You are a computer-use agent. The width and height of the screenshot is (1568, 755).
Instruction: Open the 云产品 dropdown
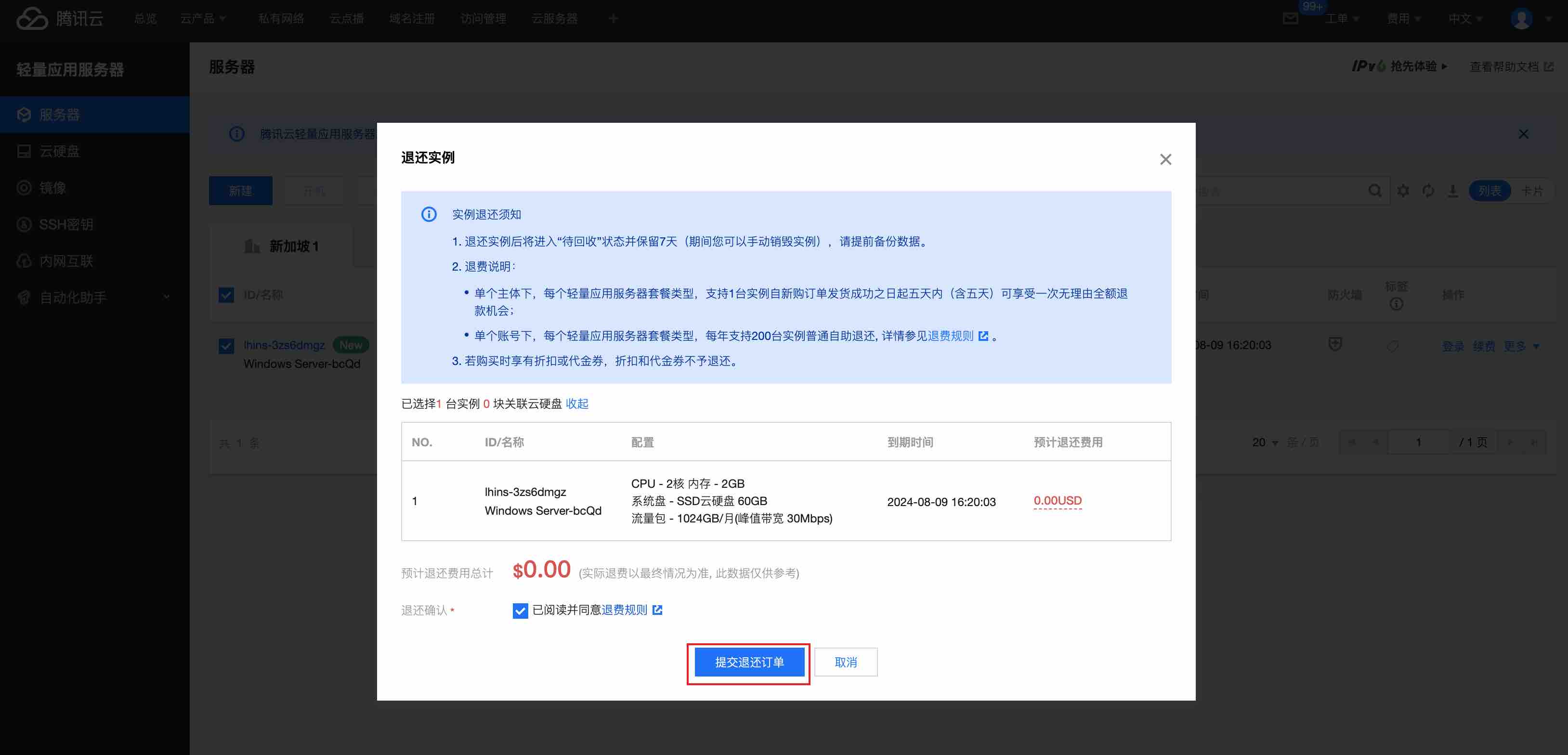coord(203,19)
